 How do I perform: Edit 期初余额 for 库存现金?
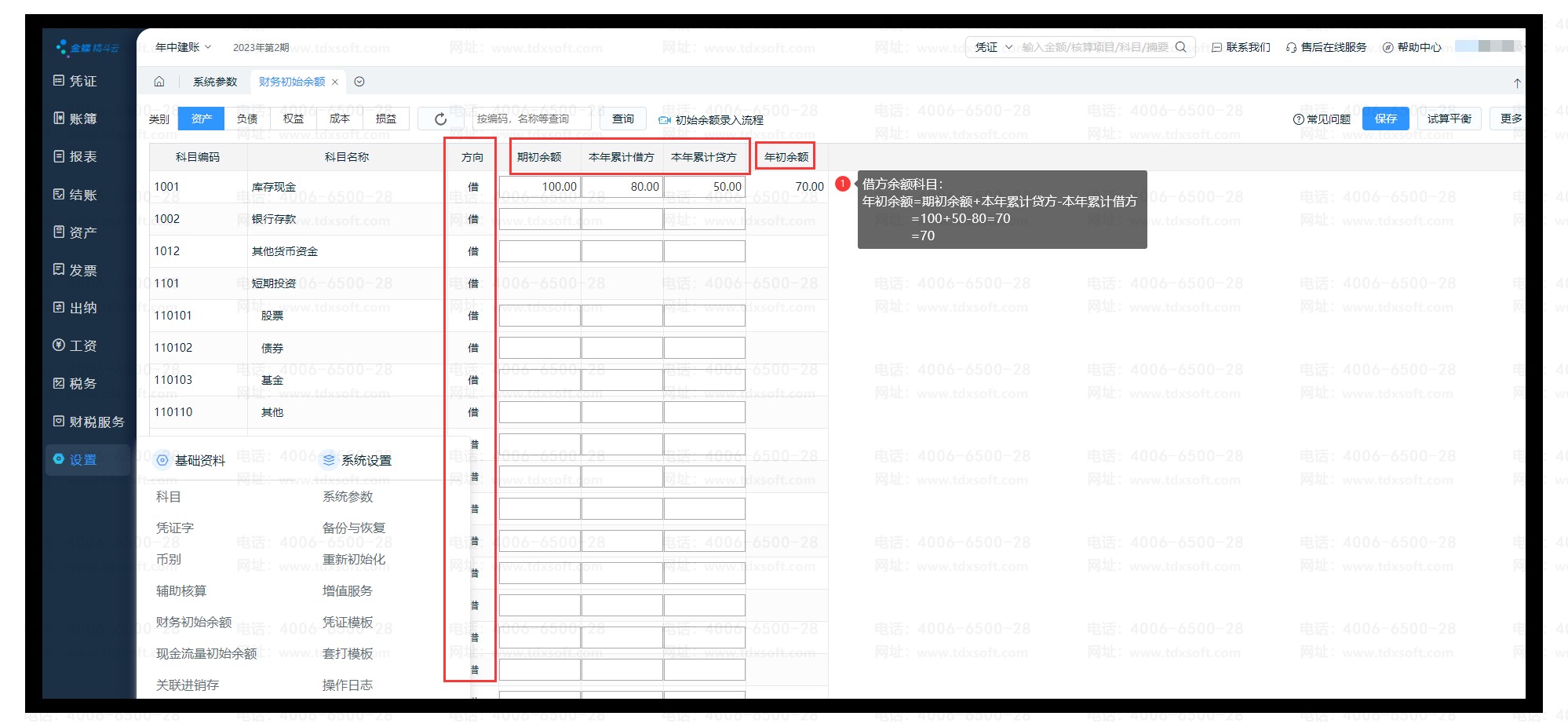tap(540, 187)
